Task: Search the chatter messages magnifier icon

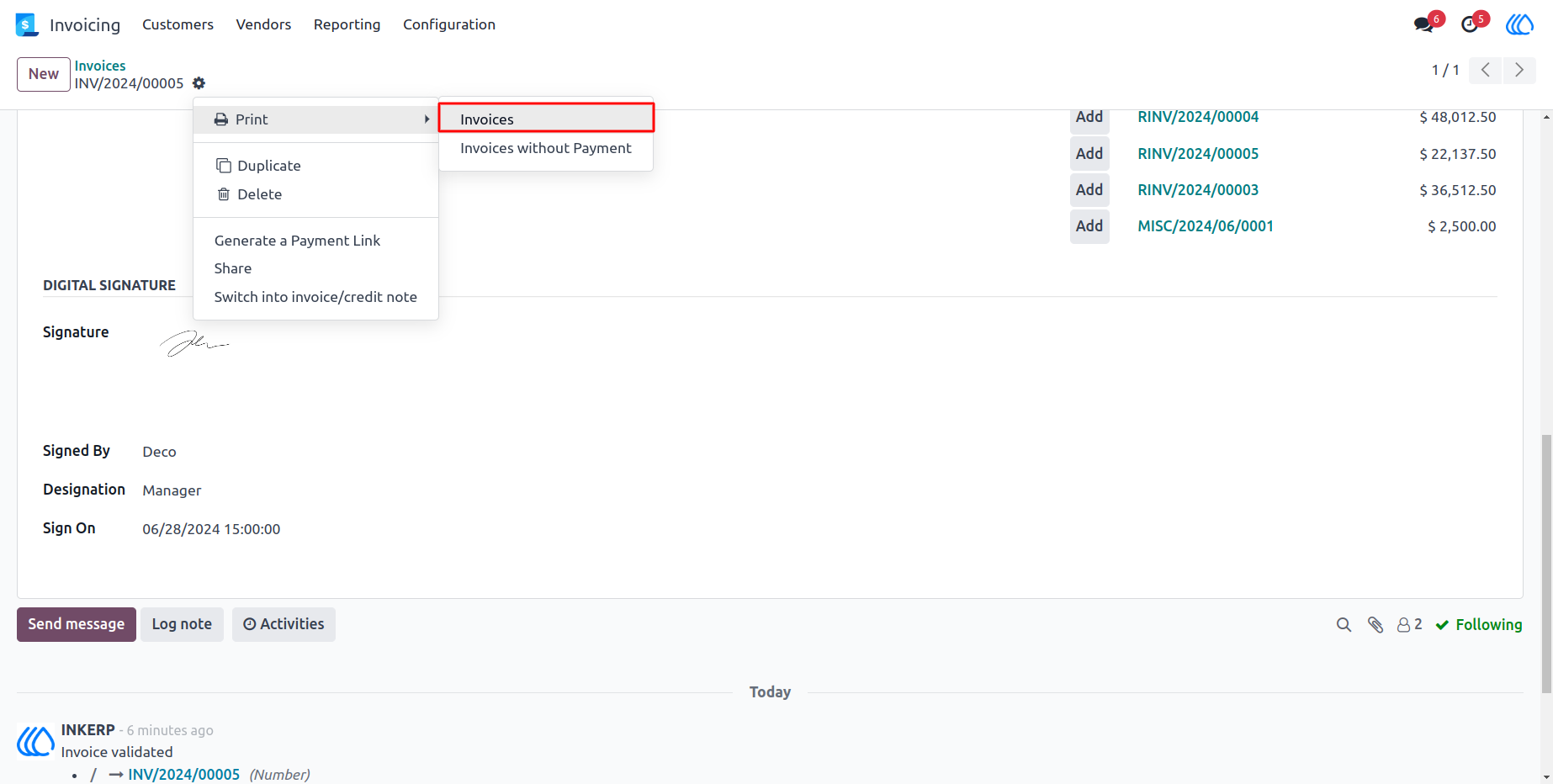Action: 1344,624
